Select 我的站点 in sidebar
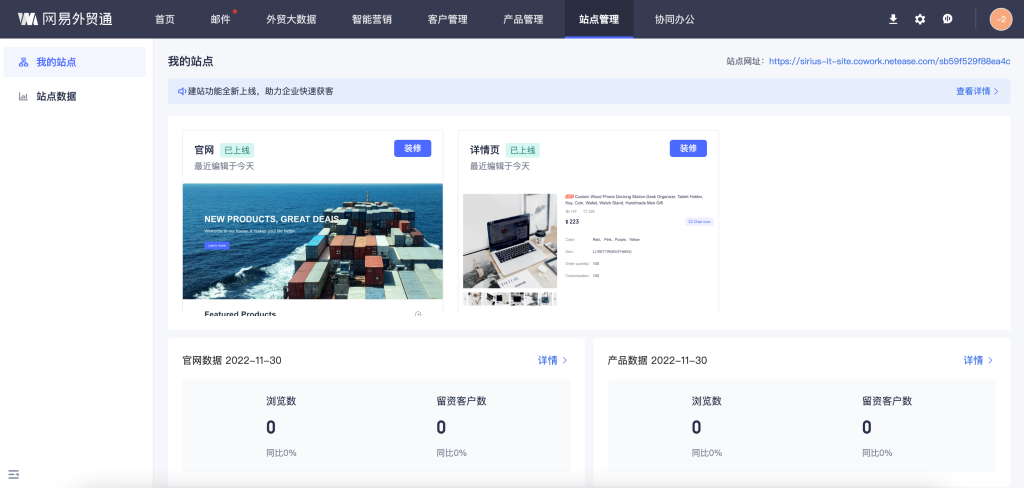Image resolution: width=1024 pixels, height=488 pixels. pos(74,62)
